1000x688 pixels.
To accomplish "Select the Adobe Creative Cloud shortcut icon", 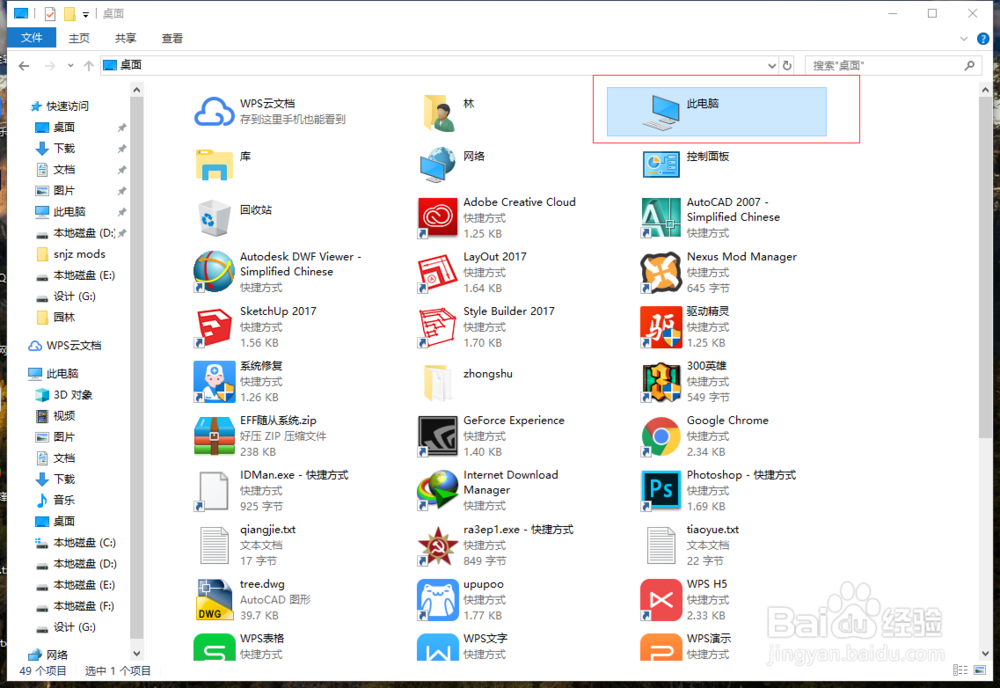I will [438, 218].
